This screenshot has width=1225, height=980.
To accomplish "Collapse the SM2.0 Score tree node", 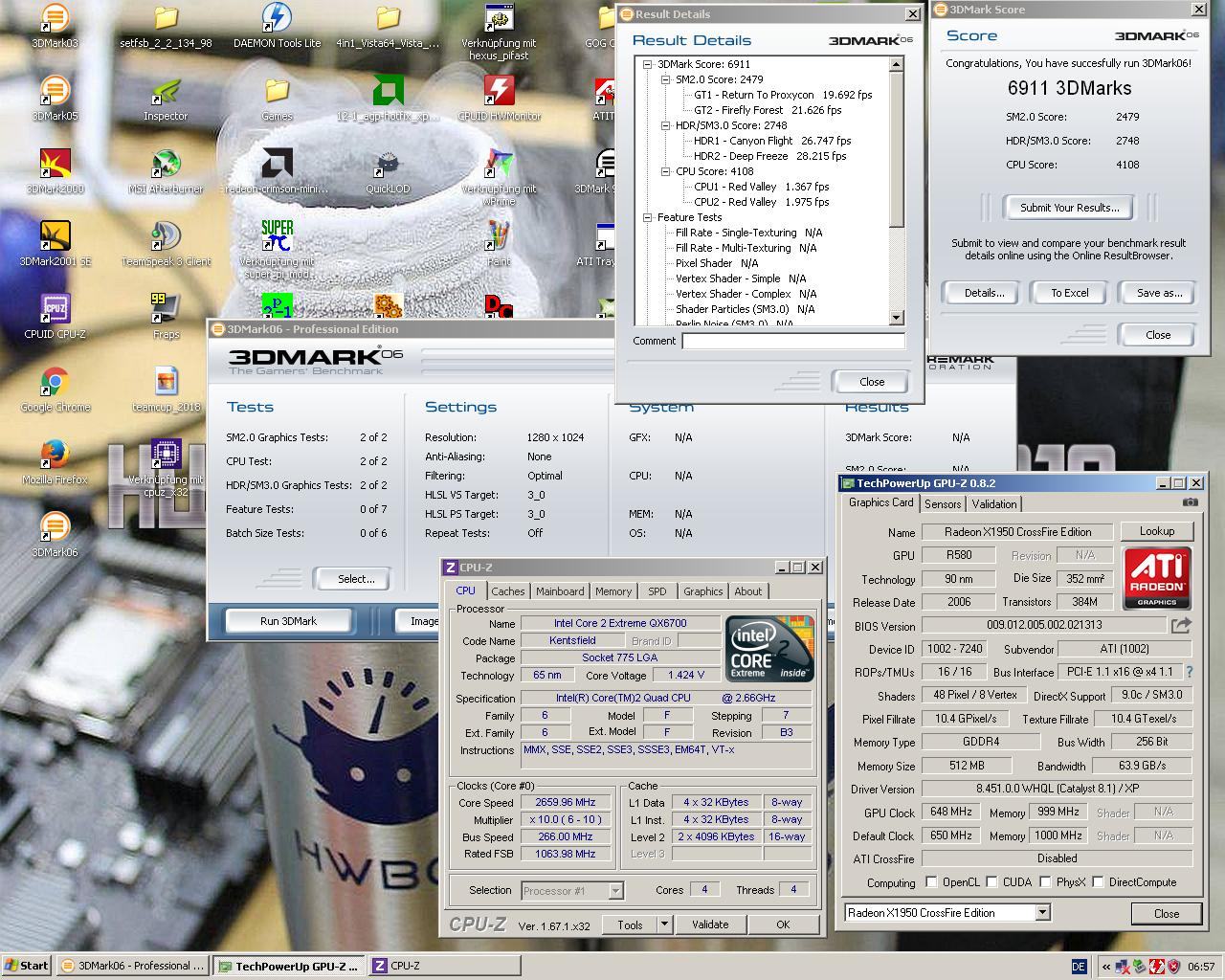I will click(x=666, y=79).
